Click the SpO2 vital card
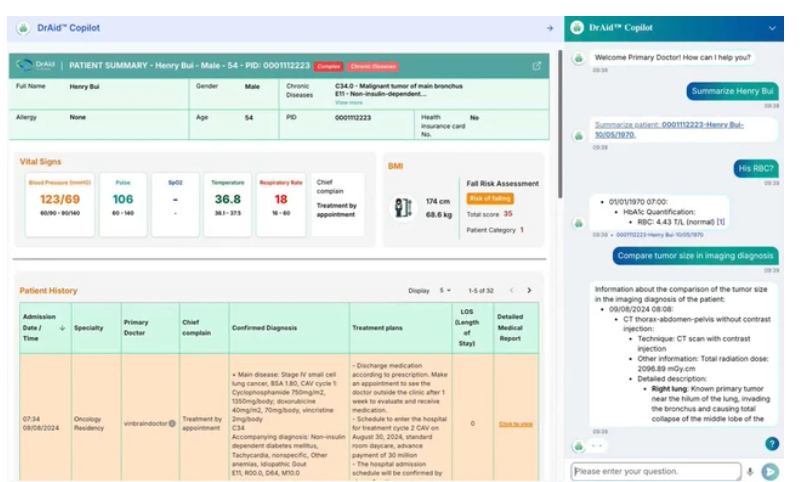802x482 pixels. point(175,204)
